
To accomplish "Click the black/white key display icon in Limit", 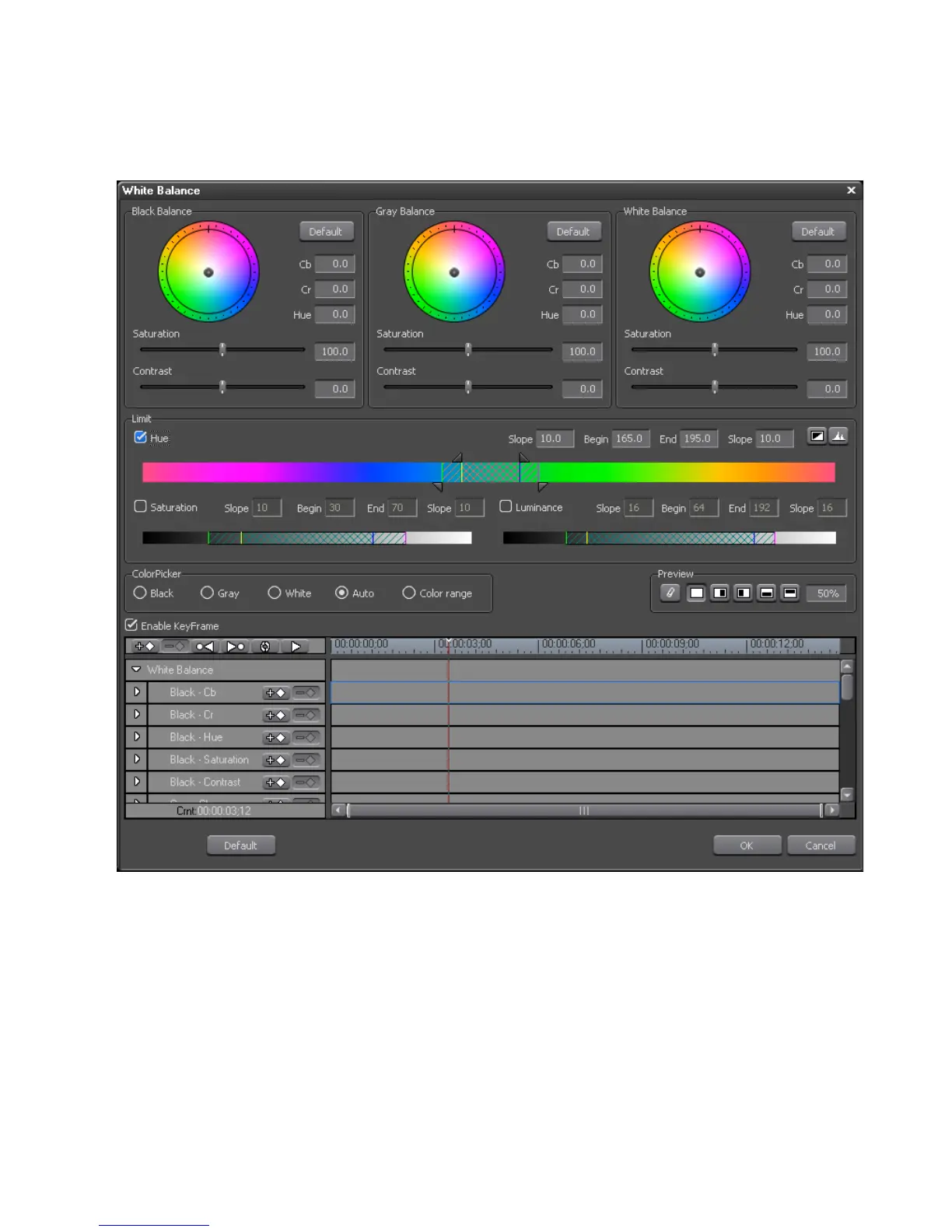I will tap(817, 436).
